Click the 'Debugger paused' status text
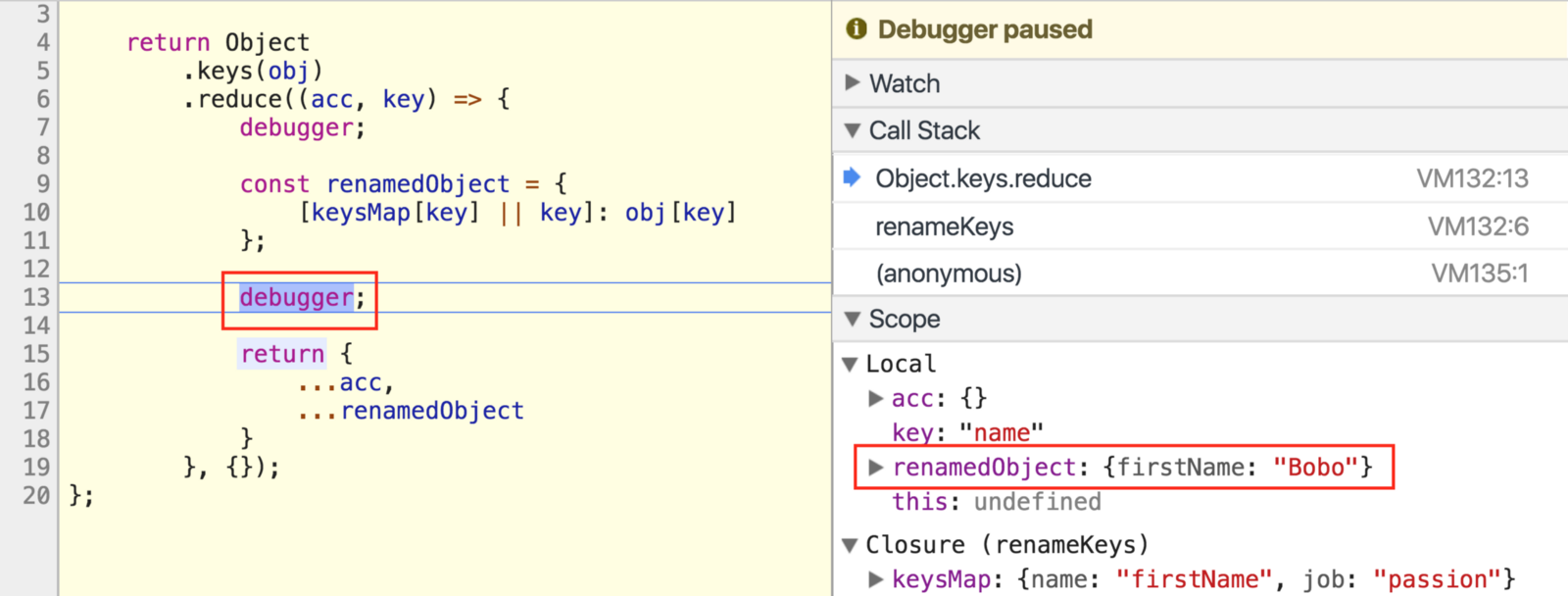Viewport: 1568px width, 596px height. (x=985, y=29)
